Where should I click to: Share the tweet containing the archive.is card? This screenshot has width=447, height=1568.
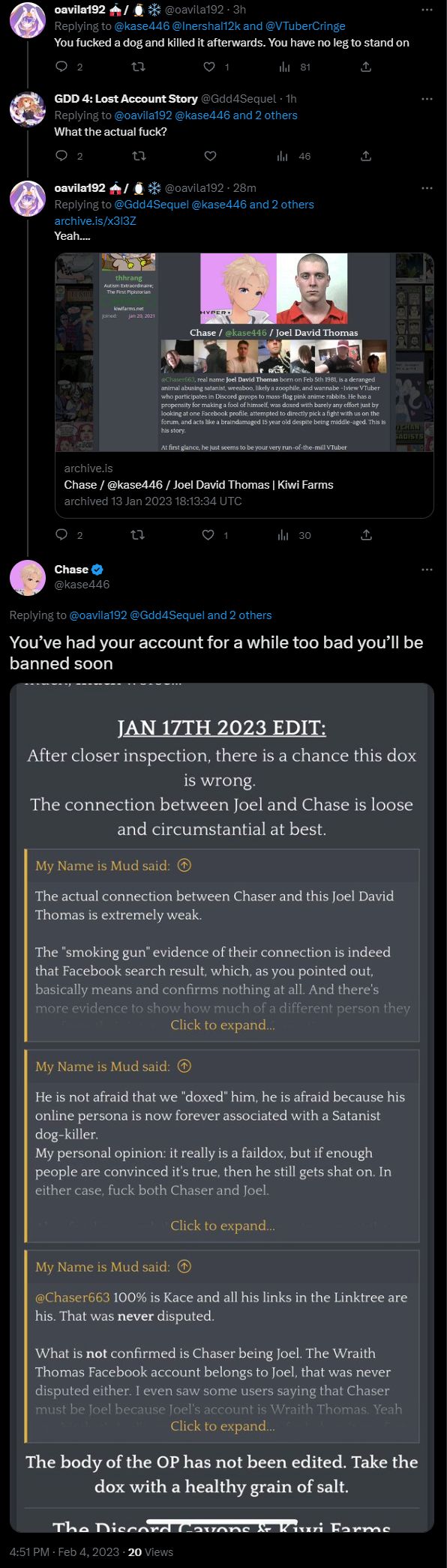366,534
